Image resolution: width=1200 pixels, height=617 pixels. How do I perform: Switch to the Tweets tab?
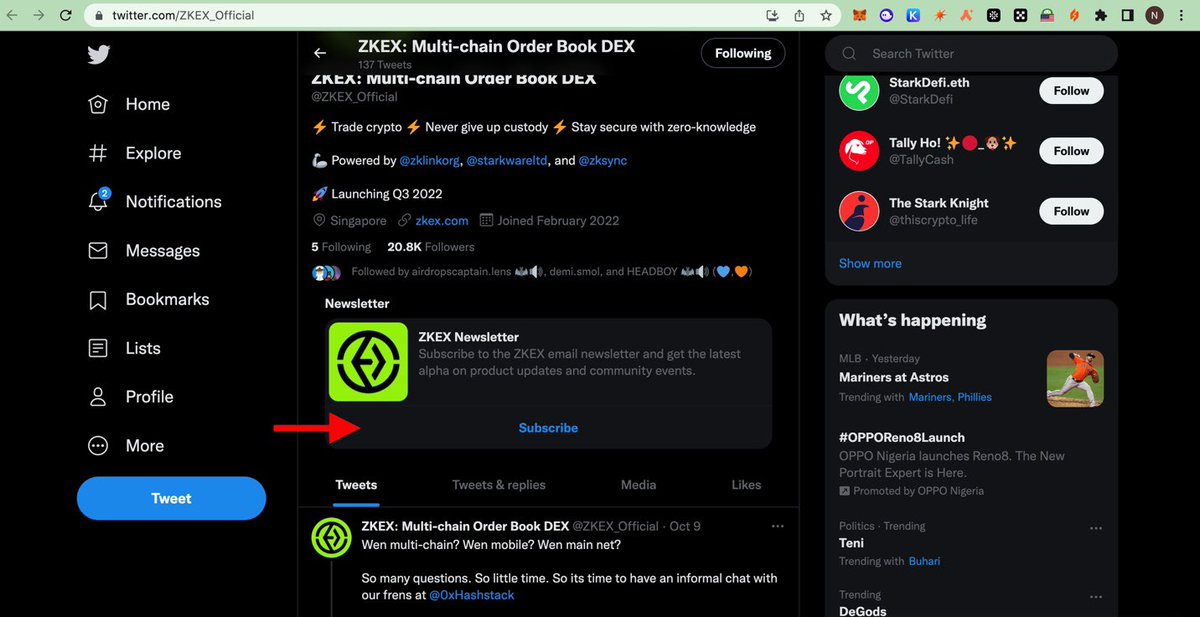coord(356,485)
